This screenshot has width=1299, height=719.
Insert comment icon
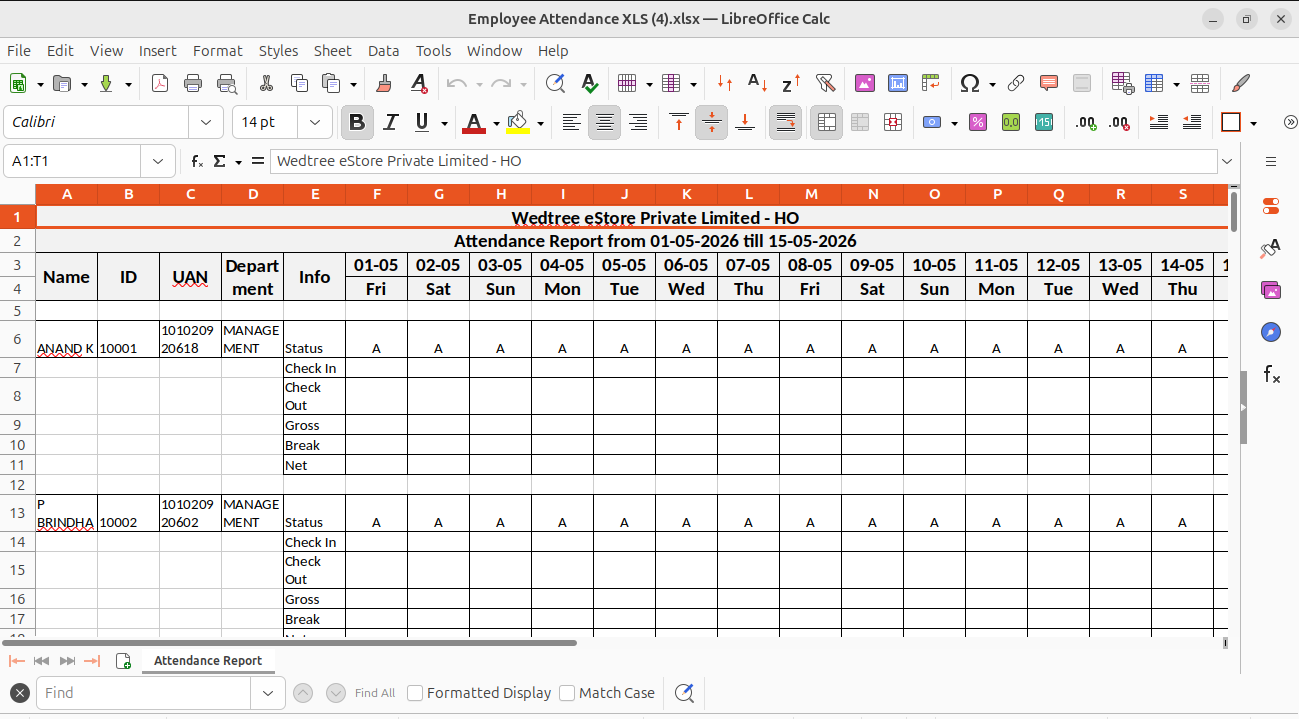click(1049, 84)
